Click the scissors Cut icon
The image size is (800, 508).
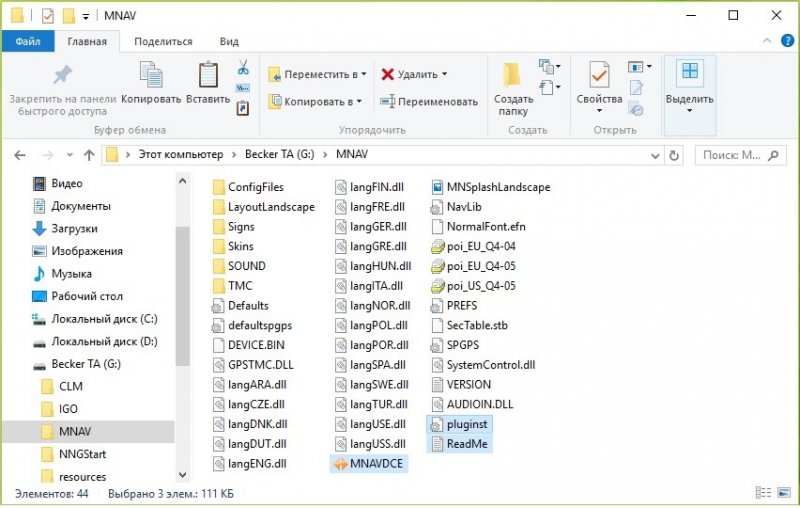click(243, 68)
